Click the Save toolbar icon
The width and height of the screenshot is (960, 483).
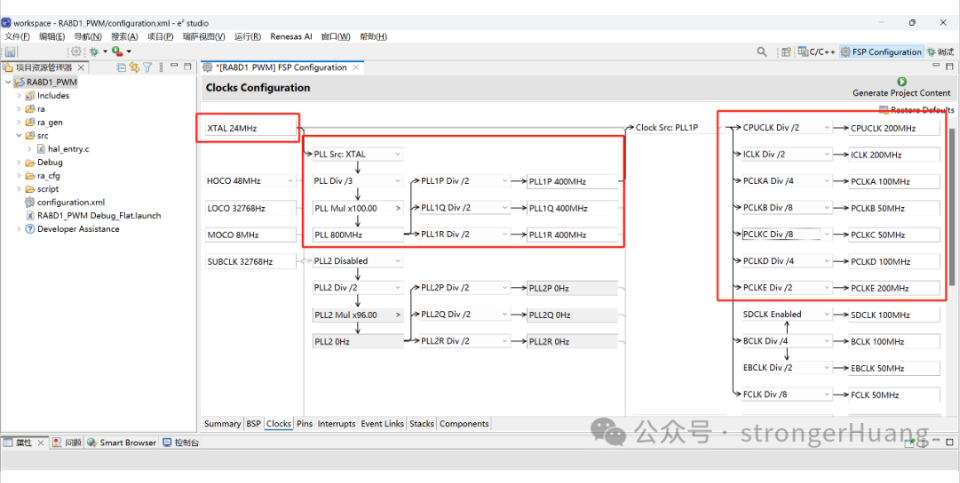pyautogui.click(x=10, y=52)
